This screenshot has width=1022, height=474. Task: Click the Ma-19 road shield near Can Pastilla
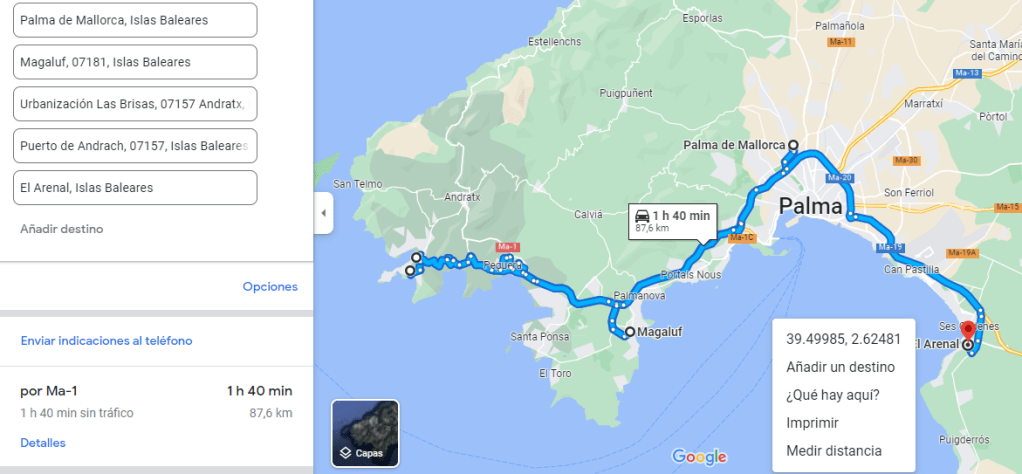890,247
